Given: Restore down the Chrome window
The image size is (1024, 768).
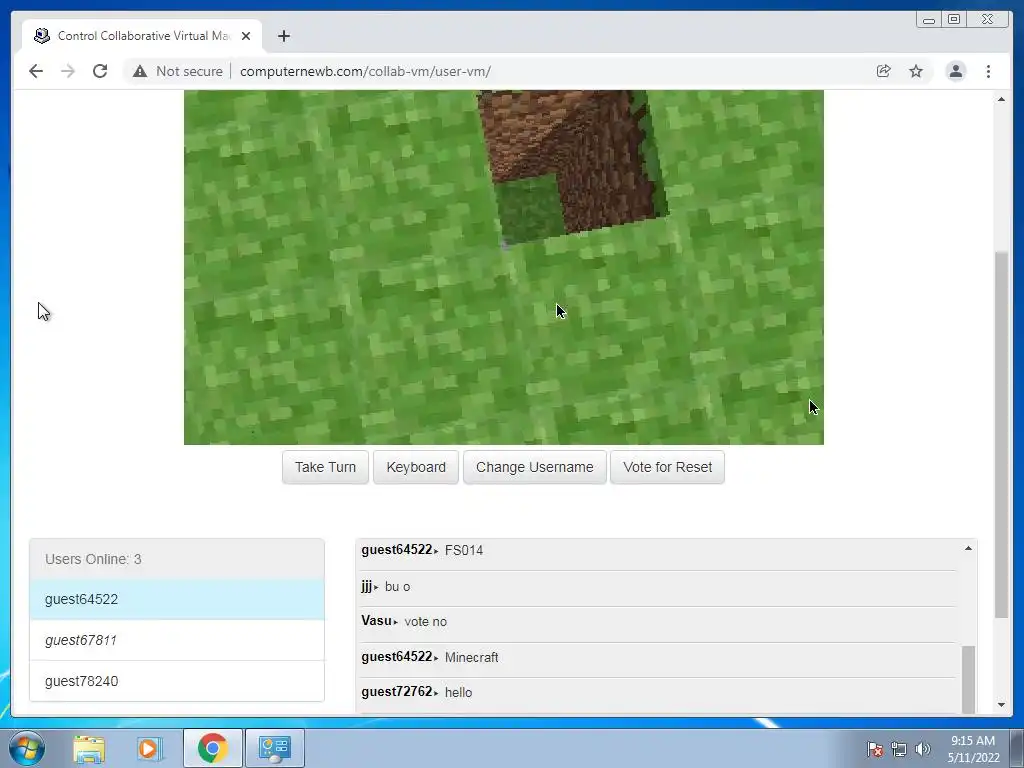Looking at the screenshot, I should point(954,20).
